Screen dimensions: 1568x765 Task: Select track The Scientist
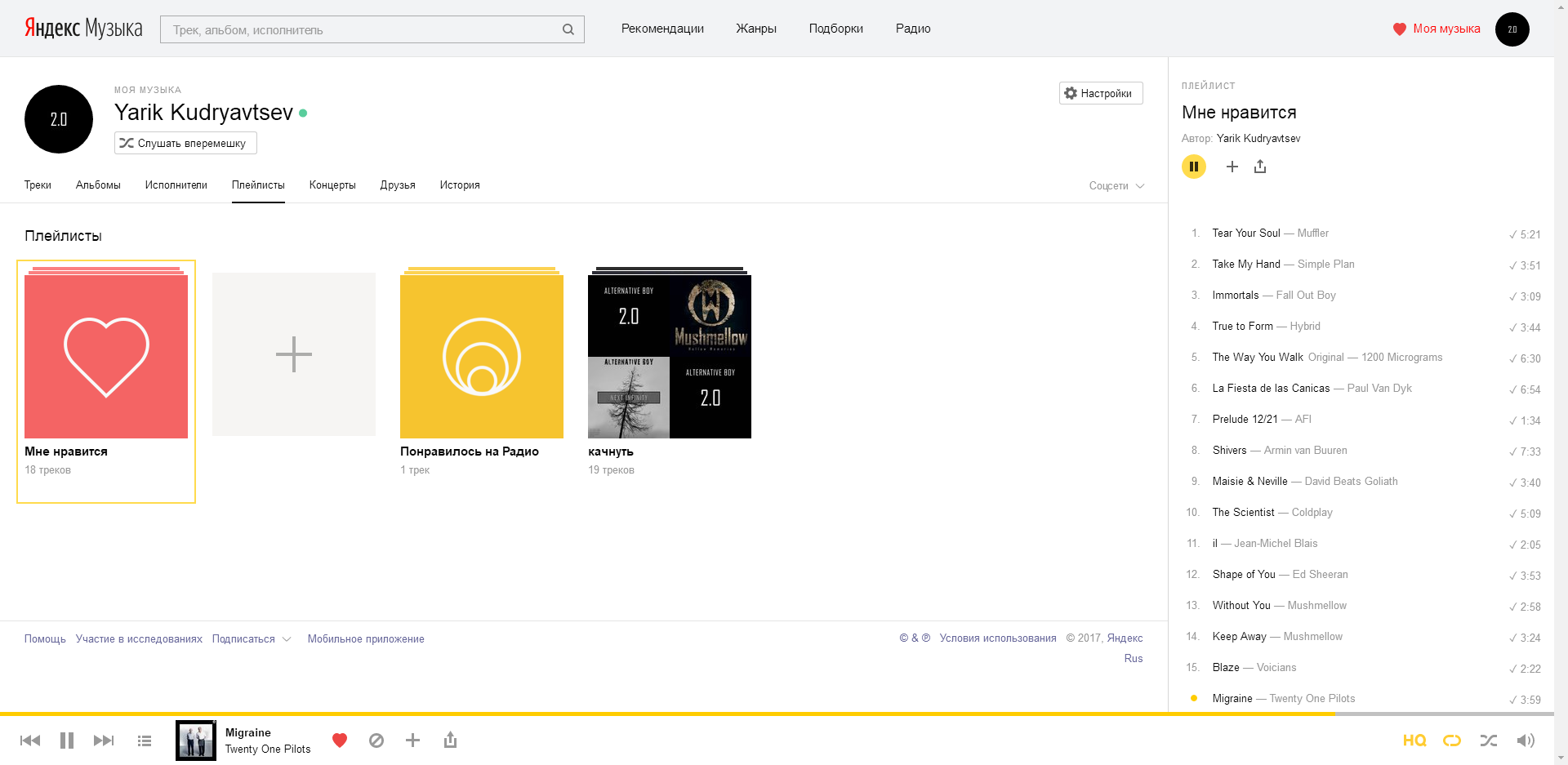pos(1243,513)
